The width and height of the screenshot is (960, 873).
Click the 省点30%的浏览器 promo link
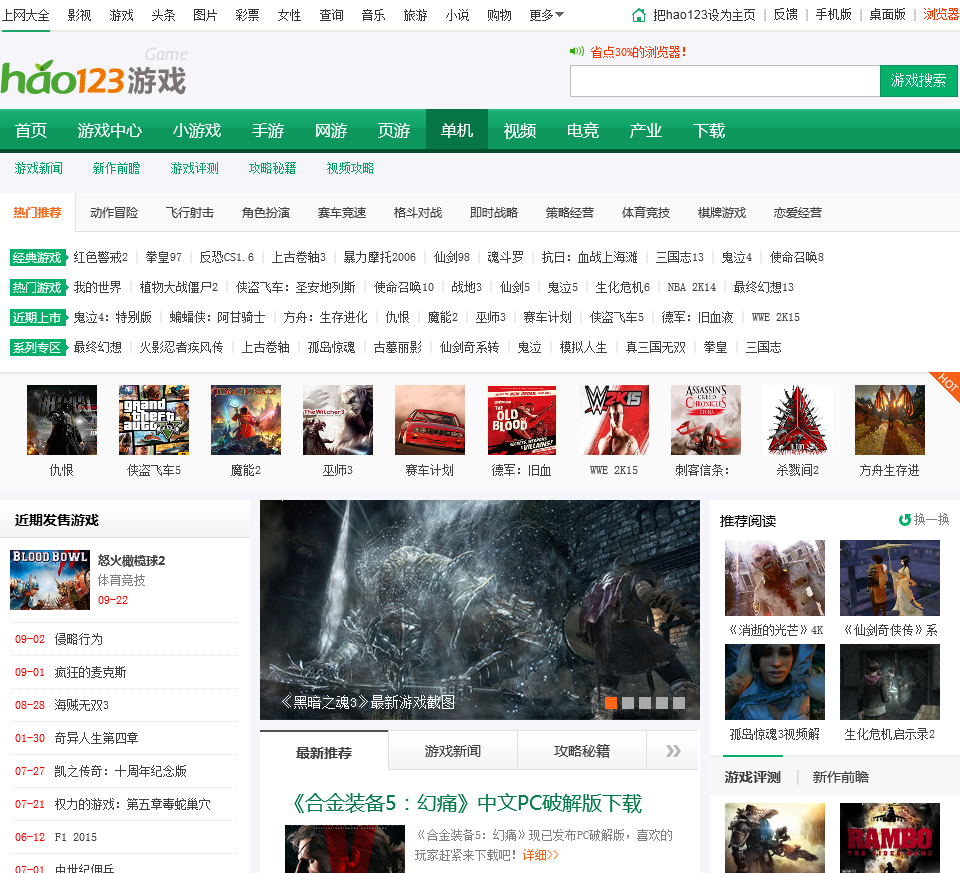click(x=637, y=52)
